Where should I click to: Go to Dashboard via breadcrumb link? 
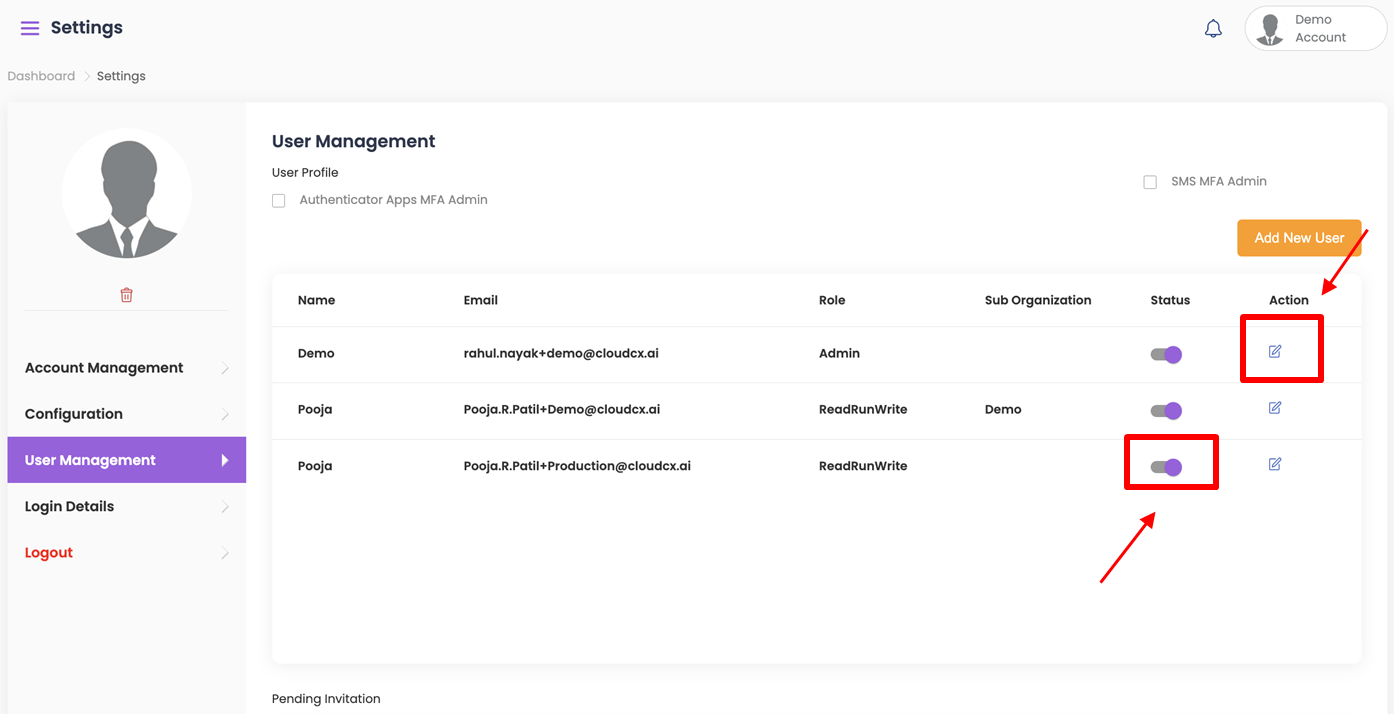[41, 76]
